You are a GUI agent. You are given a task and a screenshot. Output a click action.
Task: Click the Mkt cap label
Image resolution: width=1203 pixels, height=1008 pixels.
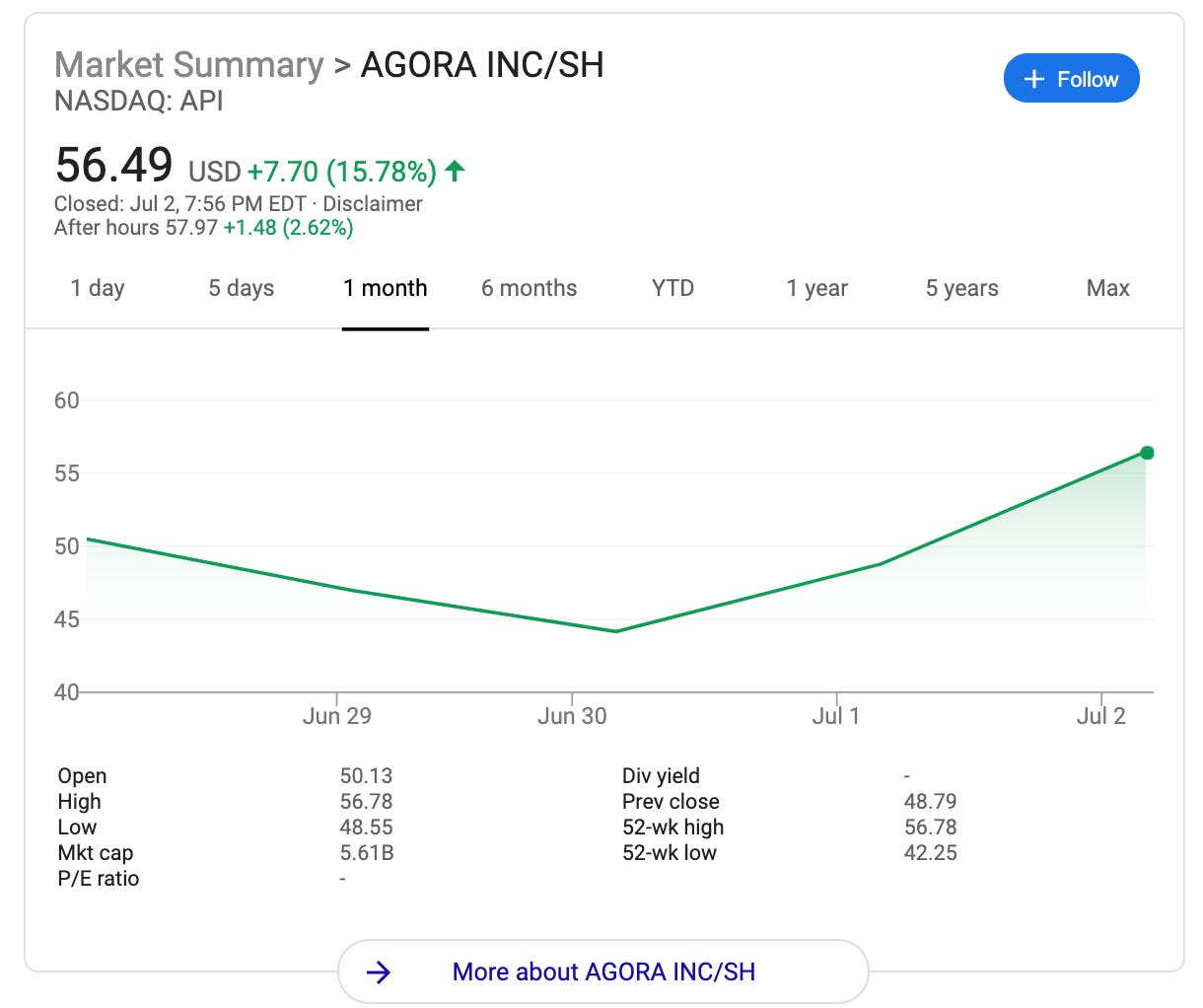click(96, 853)
